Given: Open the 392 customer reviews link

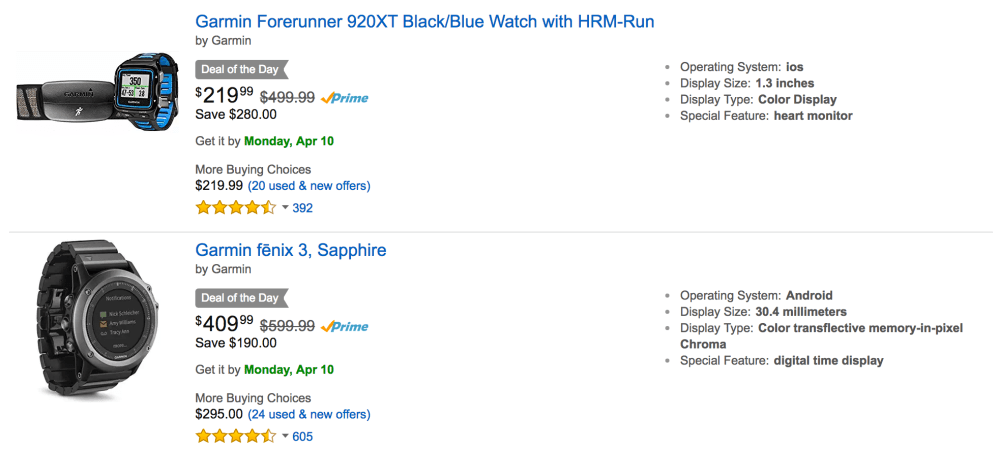Looking at the screenshot, I should point(303,208).
